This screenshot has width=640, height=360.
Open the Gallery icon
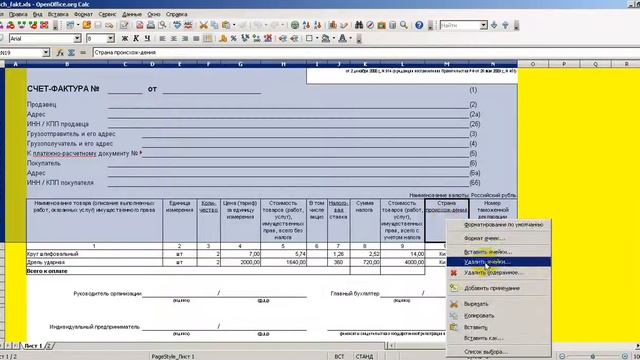pyautogui.click(x=381, y=25)
